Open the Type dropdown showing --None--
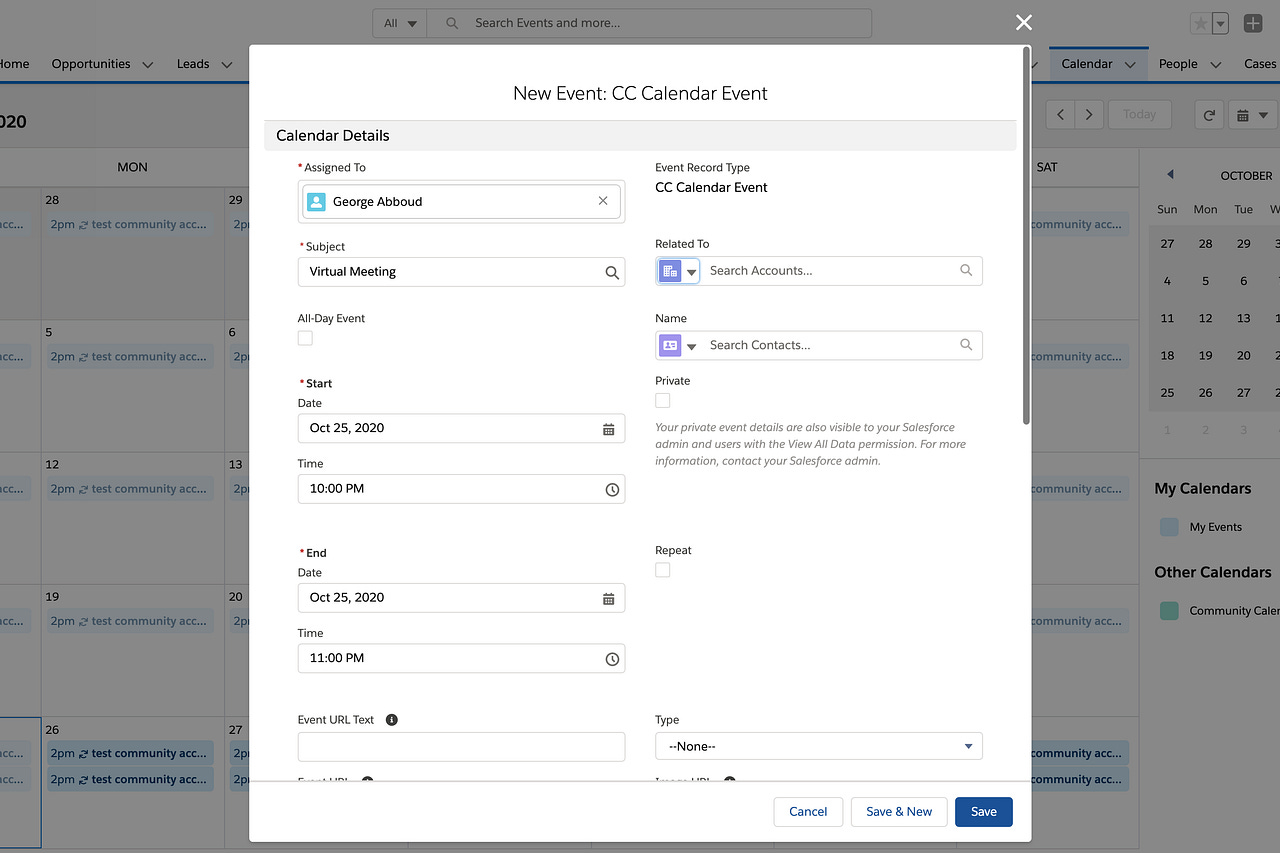1280x853 pixels. pyautogui.click(x=818, y=745)
